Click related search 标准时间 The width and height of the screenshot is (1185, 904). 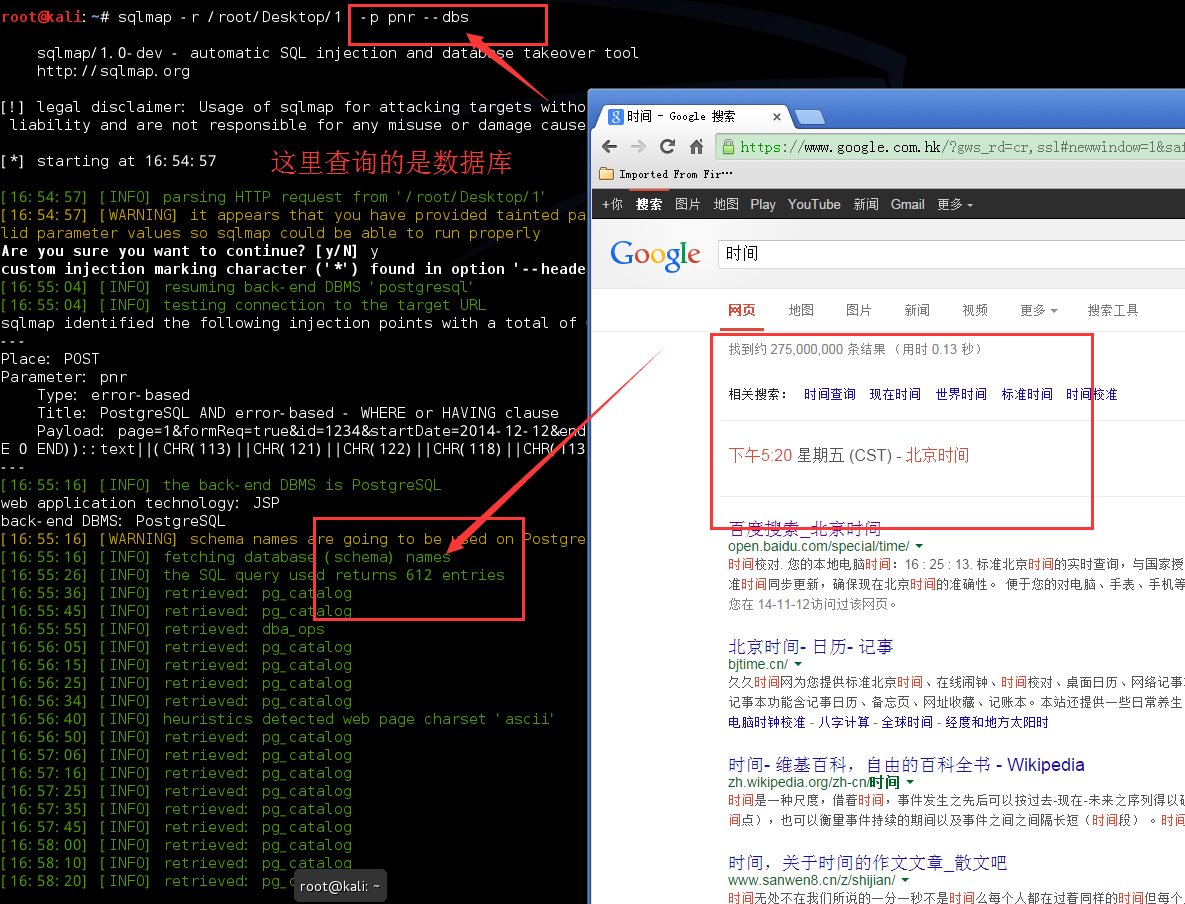pos(1026,394)
